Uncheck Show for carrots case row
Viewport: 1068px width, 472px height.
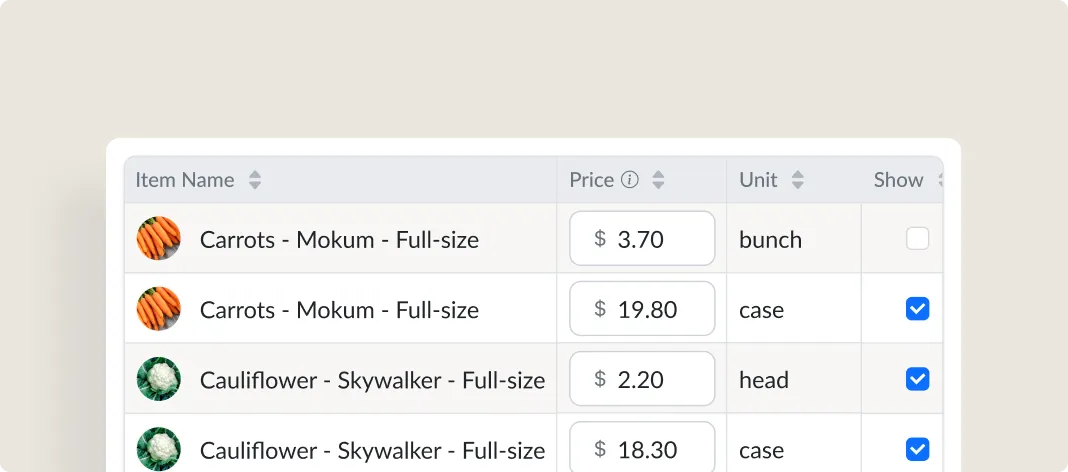pyautogui.click(x=917, y=309)
